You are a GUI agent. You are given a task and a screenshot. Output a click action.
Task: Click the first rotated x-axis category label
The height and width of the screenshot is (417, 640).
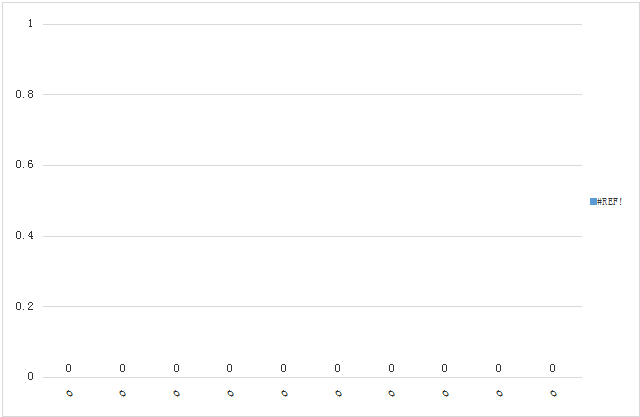tap(69, 393)
